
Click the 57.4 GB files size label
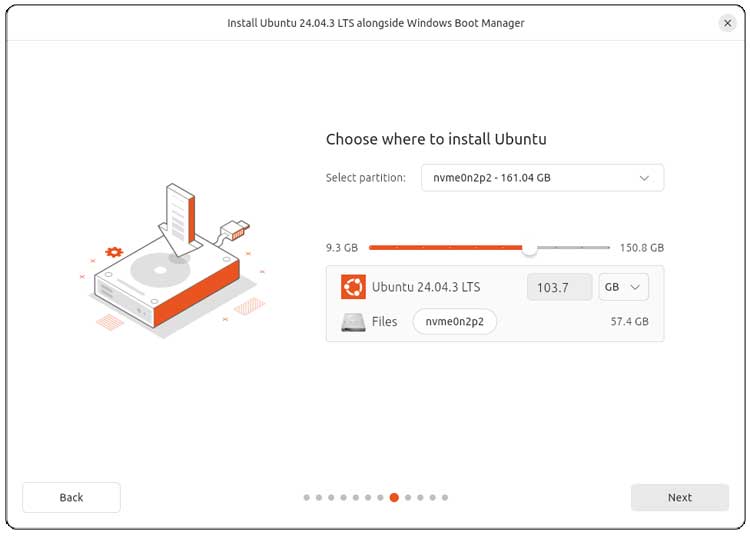pyautogui.click(x=629, y=322)
